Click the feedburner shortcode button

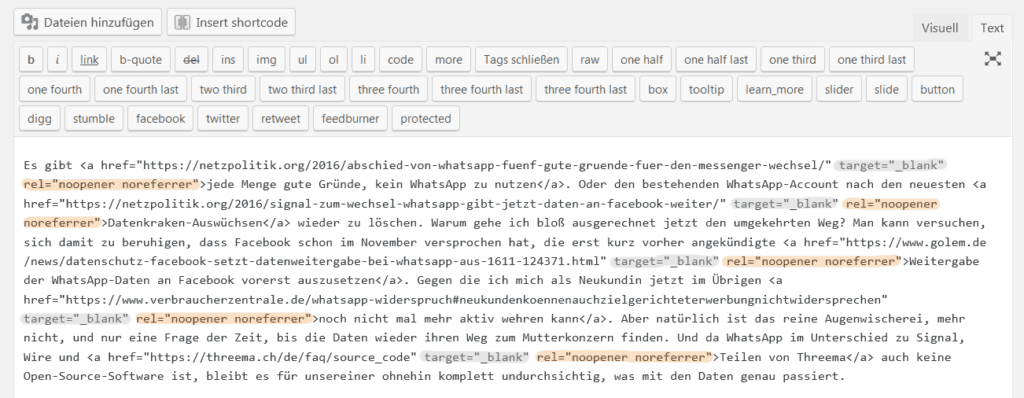coord(351,119)
